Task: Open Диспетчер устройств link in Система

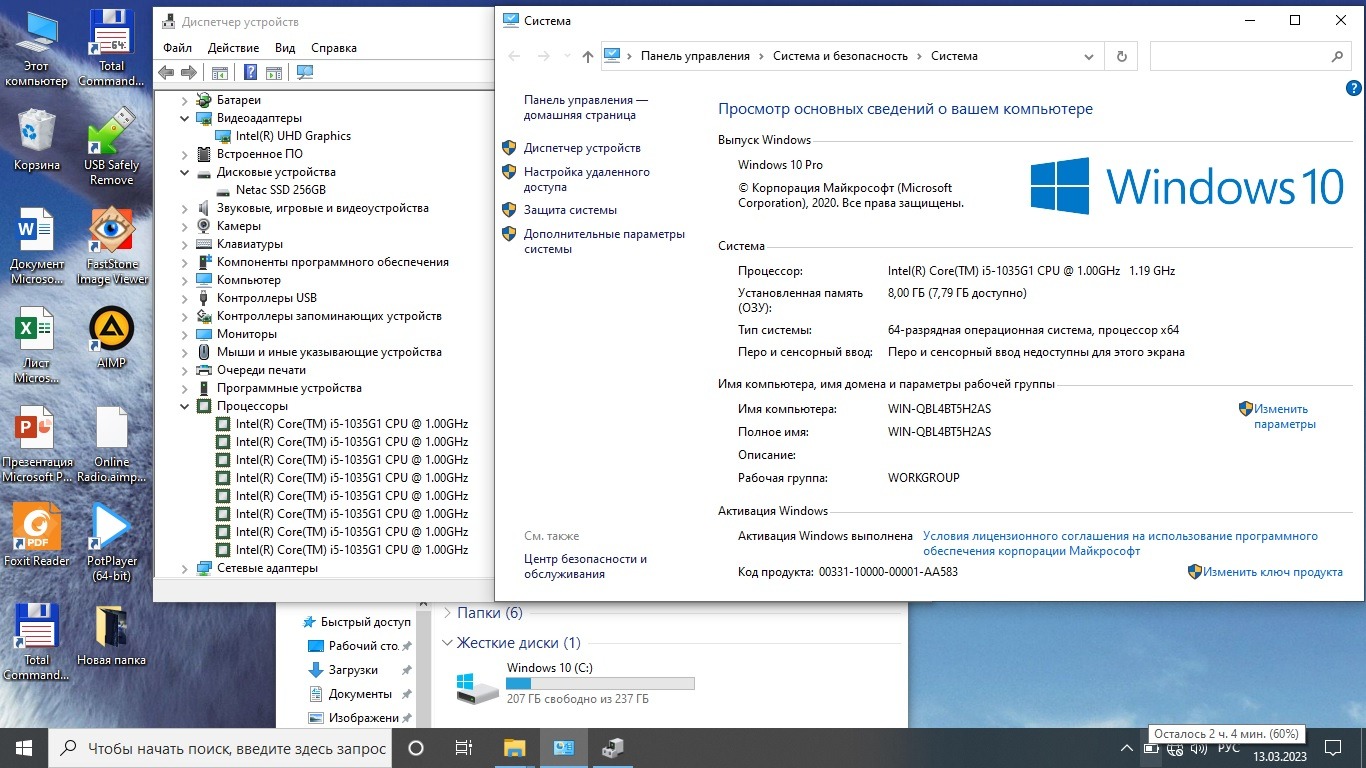Action: pos(582,148)
